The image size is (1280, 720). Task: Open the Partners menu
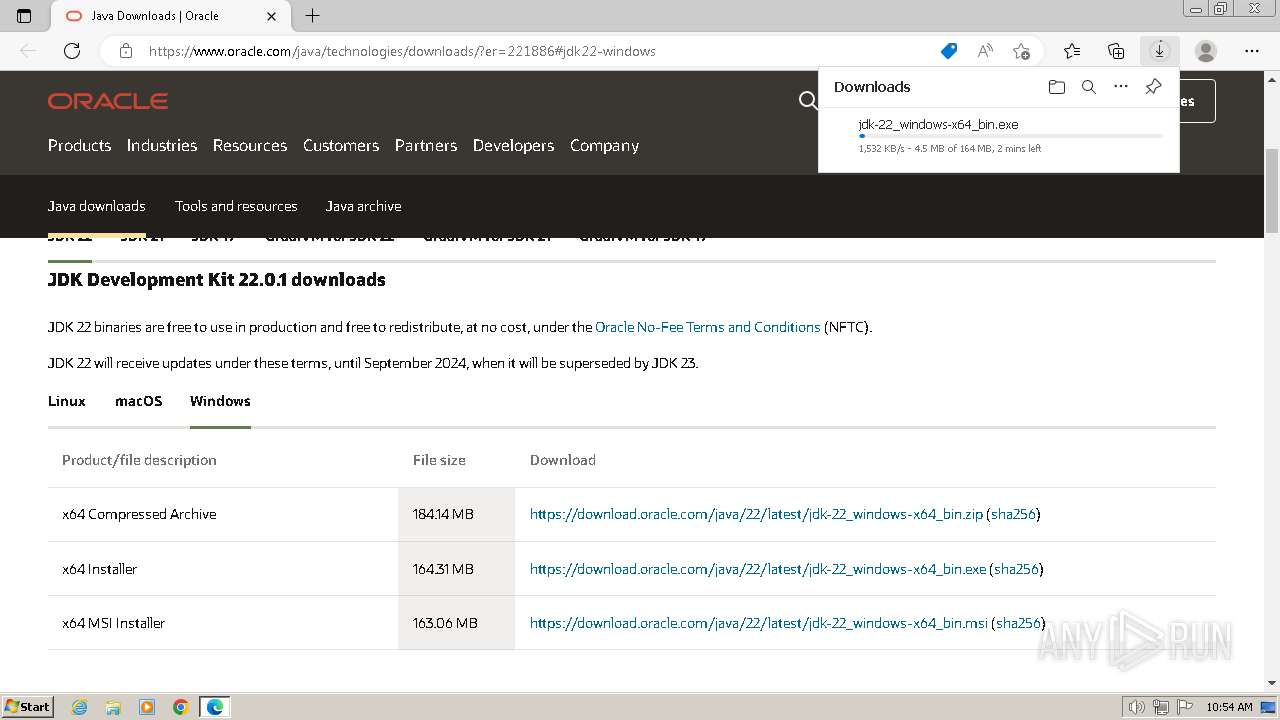(x=426, y=145)
